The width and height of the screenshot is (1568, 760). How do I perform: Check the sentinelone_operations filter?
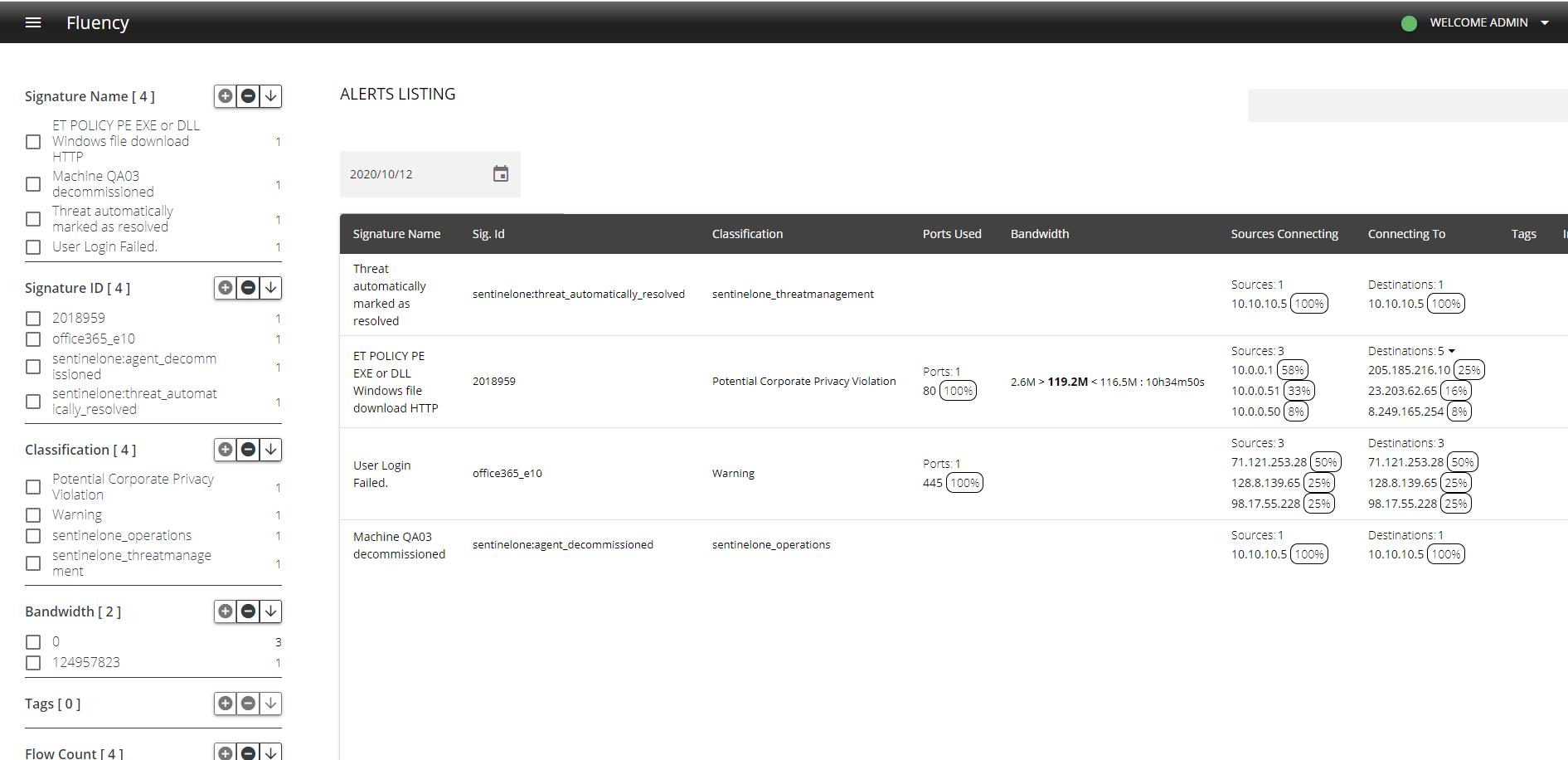coord(33,536)
